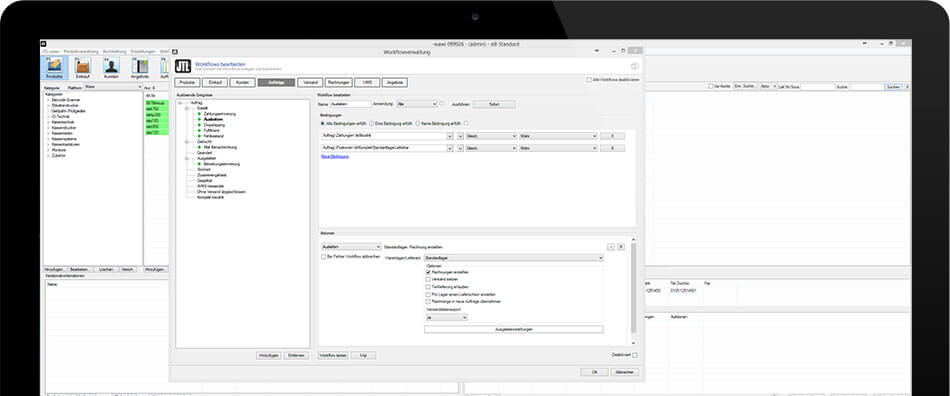
Task: Switch to the Einkauf workflow tab
Action: click(214, 83)
